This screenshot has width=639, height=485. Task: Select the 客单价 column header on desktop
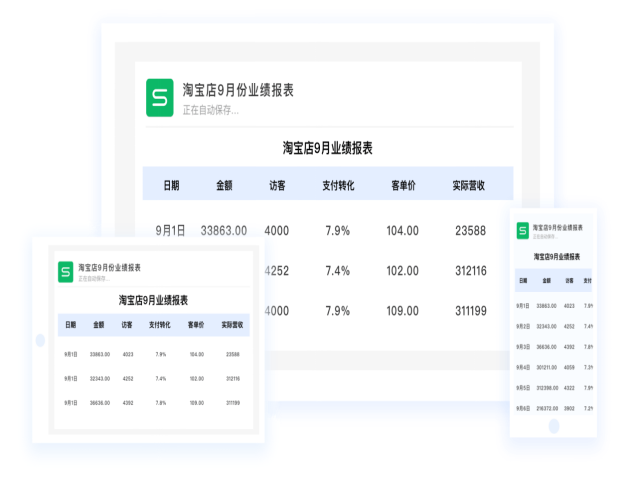pos(403,185)
